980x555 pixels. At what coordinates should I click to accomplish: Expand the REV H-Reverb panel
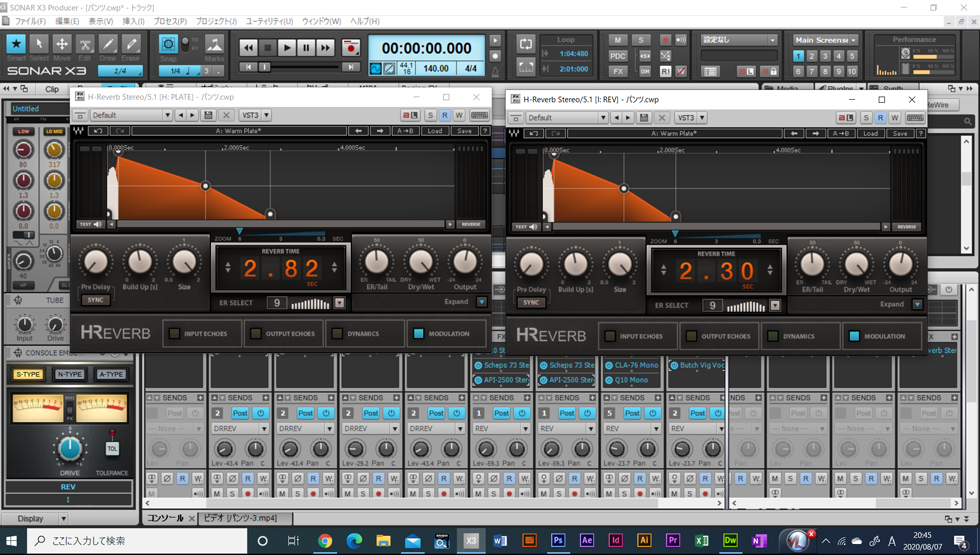tap(917, 304)
